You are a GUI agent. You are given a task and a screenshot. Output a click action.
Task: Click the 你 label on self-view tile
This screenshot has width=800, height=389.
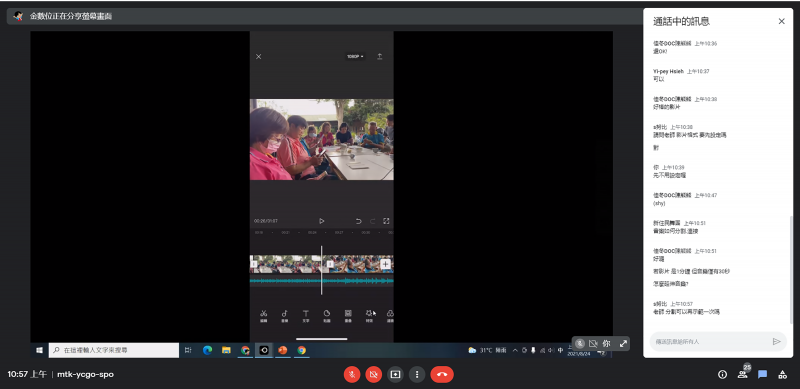[606, 344]
